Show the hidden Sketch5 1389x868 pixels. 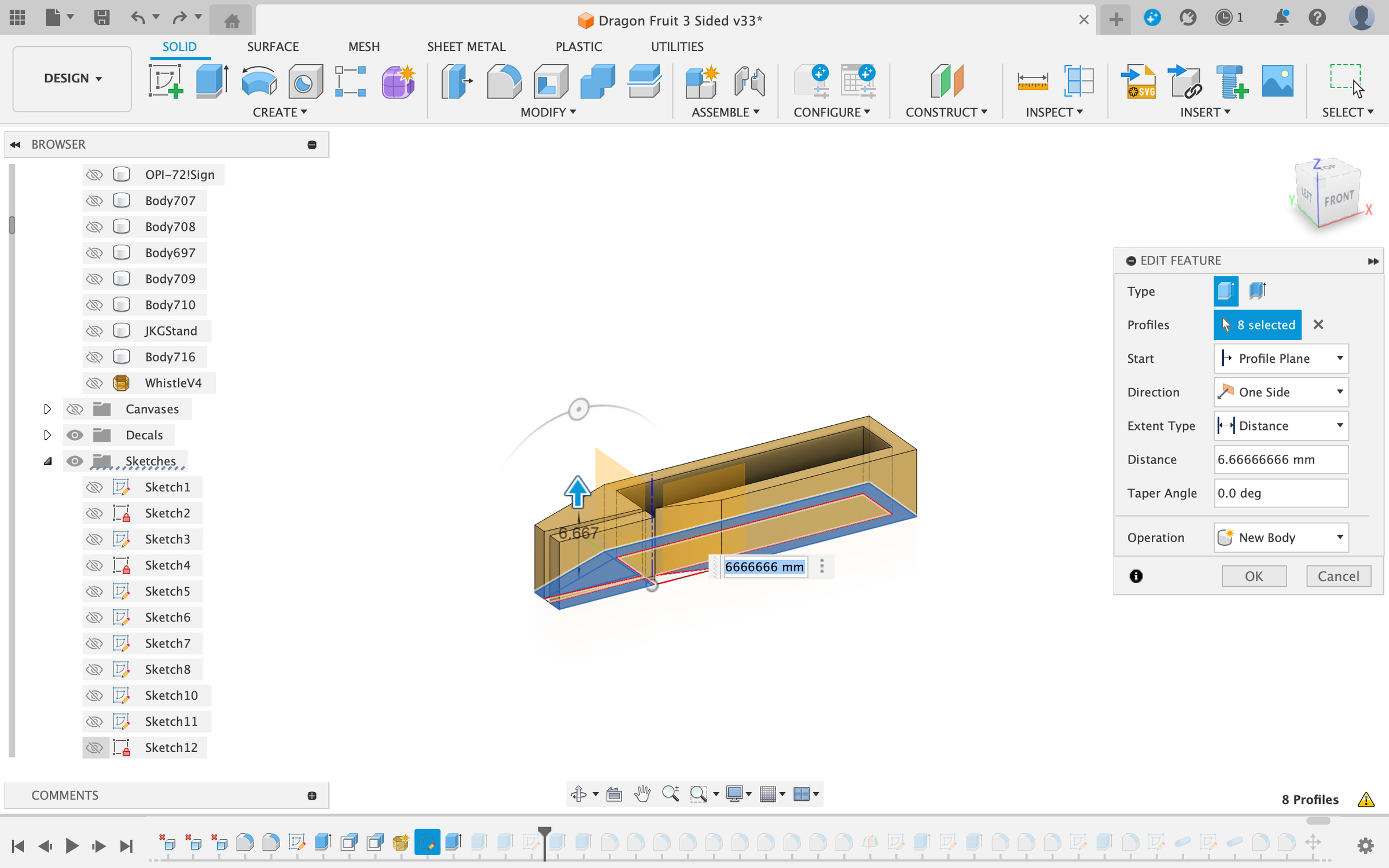(94, 591)
